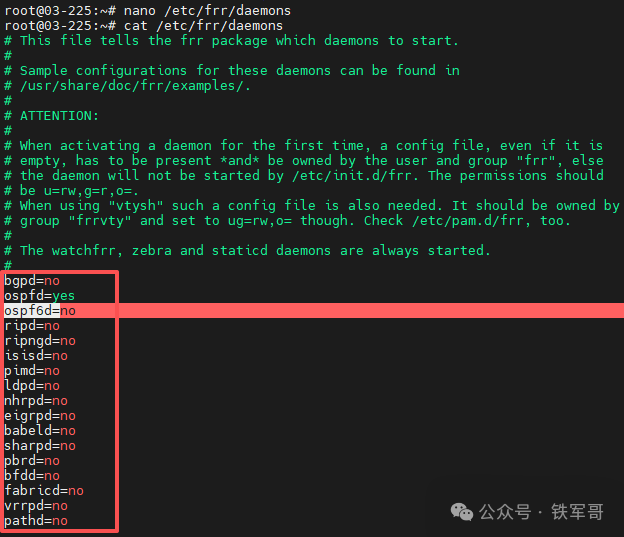Click the nano /etc/frr/daemons command

pyautogui.click(x=207, y=10)
